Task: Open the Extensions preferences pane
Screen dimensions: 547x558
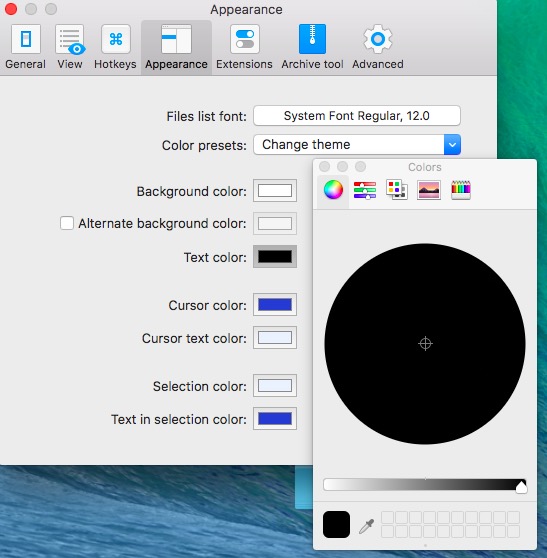Action: pos(244,47)
